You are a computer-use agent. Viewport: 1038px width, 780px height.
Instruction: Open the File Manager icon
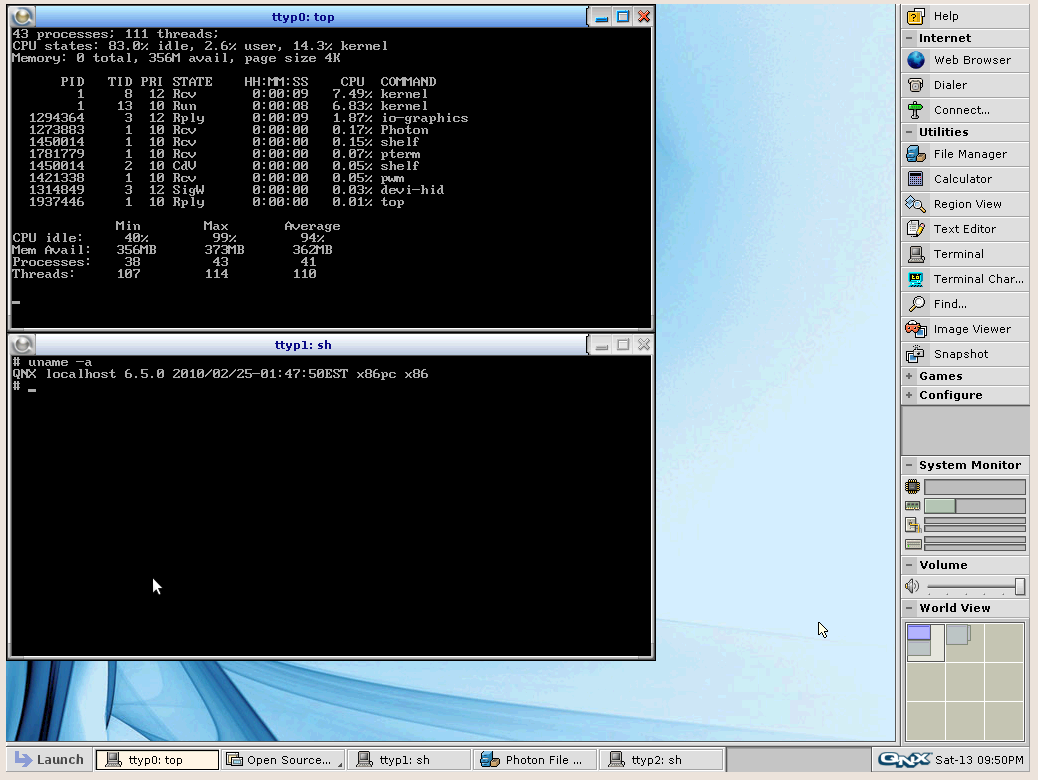pyautogui.click(x=915, y=154)
